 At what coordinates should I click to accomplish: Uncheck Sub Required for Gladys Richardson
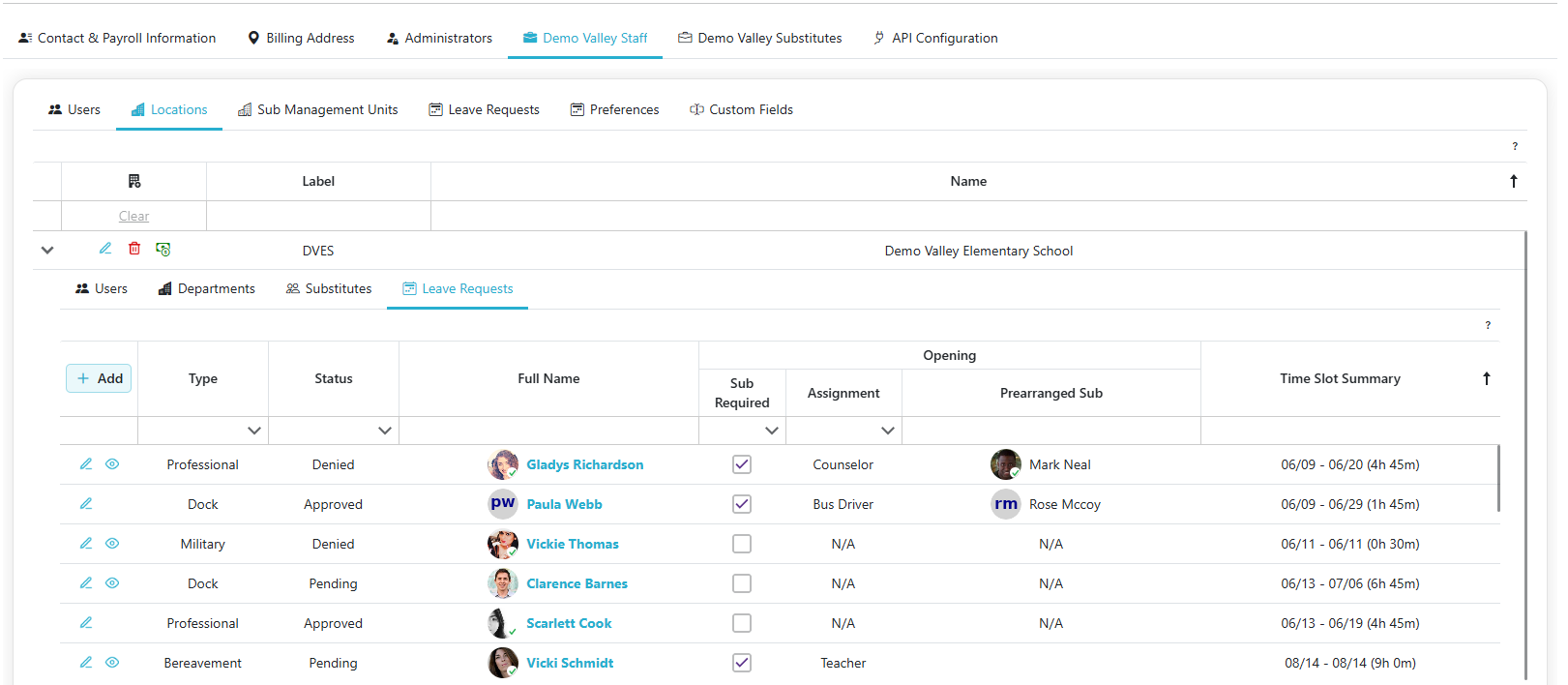(742, 464)
